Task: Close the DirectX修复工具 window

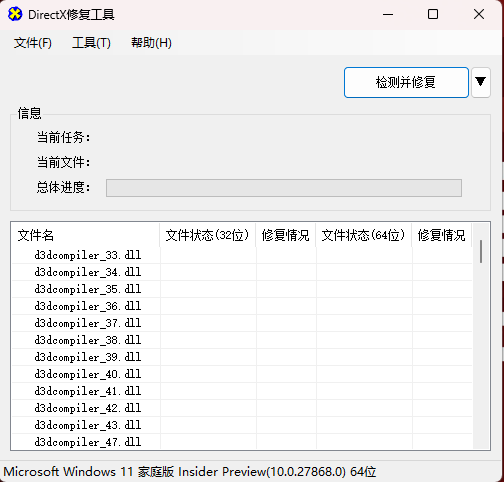Action: coord(479,14)
